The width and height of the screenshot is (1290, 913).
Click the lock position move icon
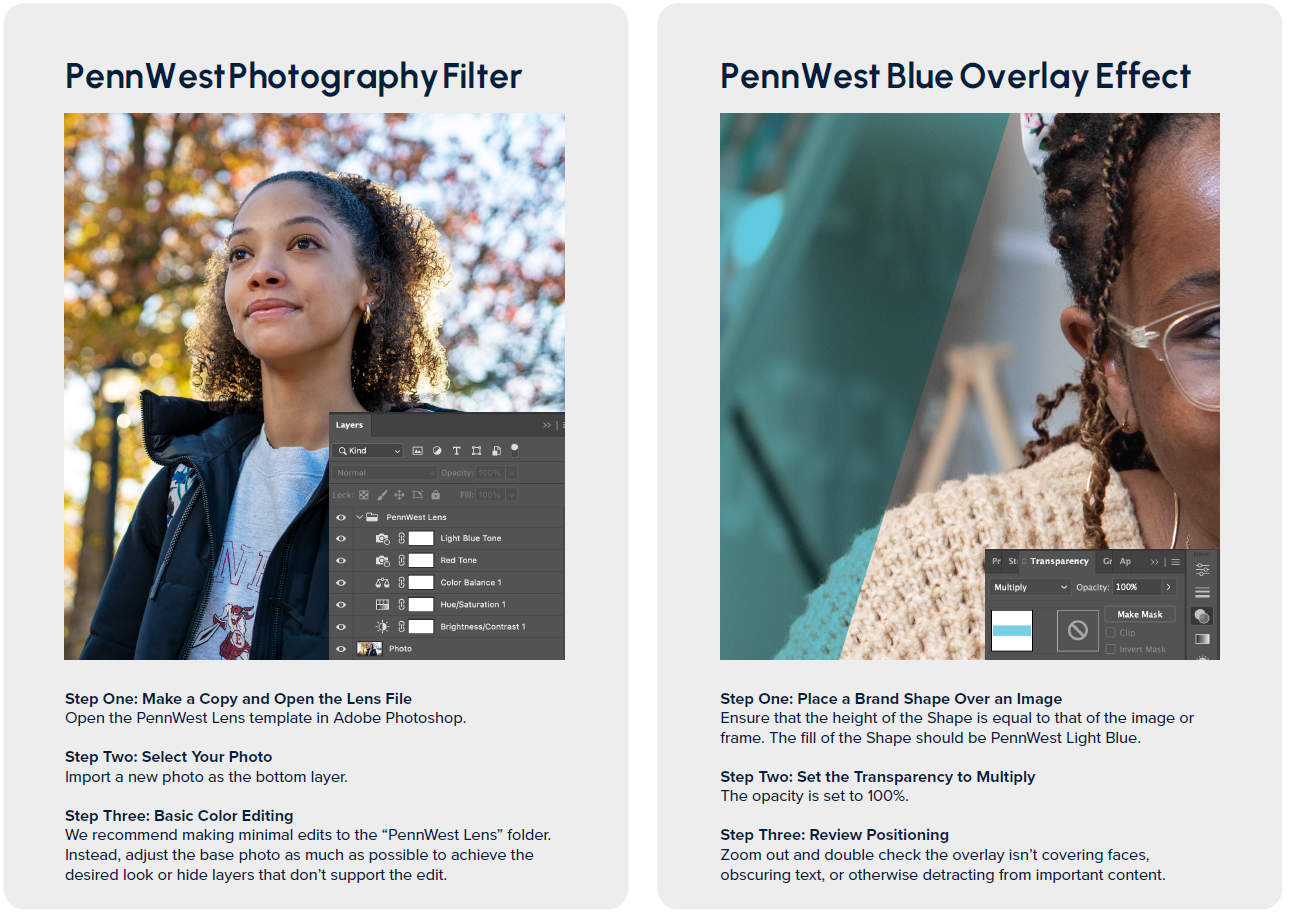pos(399,495)
